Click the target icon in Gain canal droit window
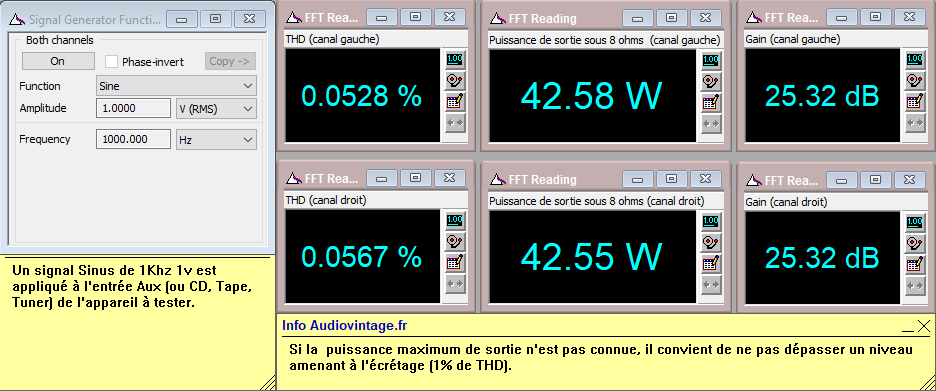 pyautogui.click(x=915, y=242)
